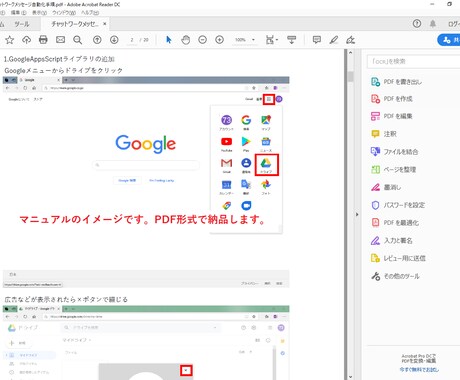Print the document using the printer icon
460x380 pixels.
(43, 40)
